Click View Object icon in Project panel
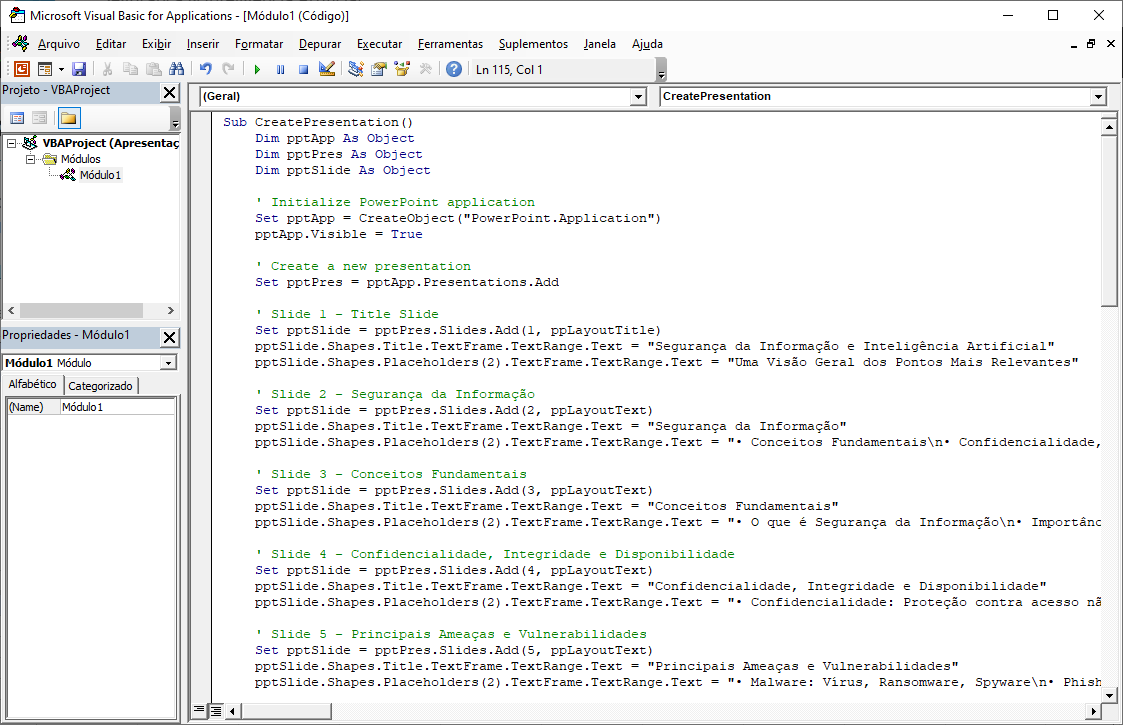This screenshot has height=725, width=1123. [x=40, y=118]
